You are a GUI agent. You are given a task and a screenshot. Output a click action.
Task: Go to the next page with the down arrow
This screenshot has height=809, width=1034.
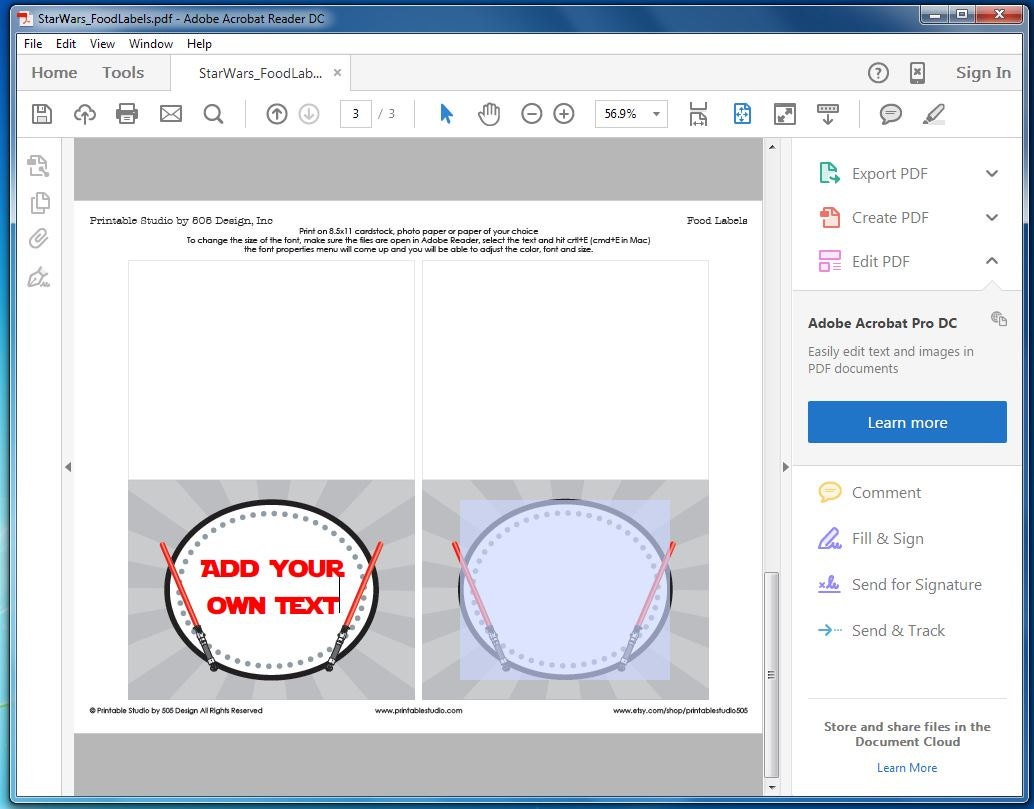point(309,114)
